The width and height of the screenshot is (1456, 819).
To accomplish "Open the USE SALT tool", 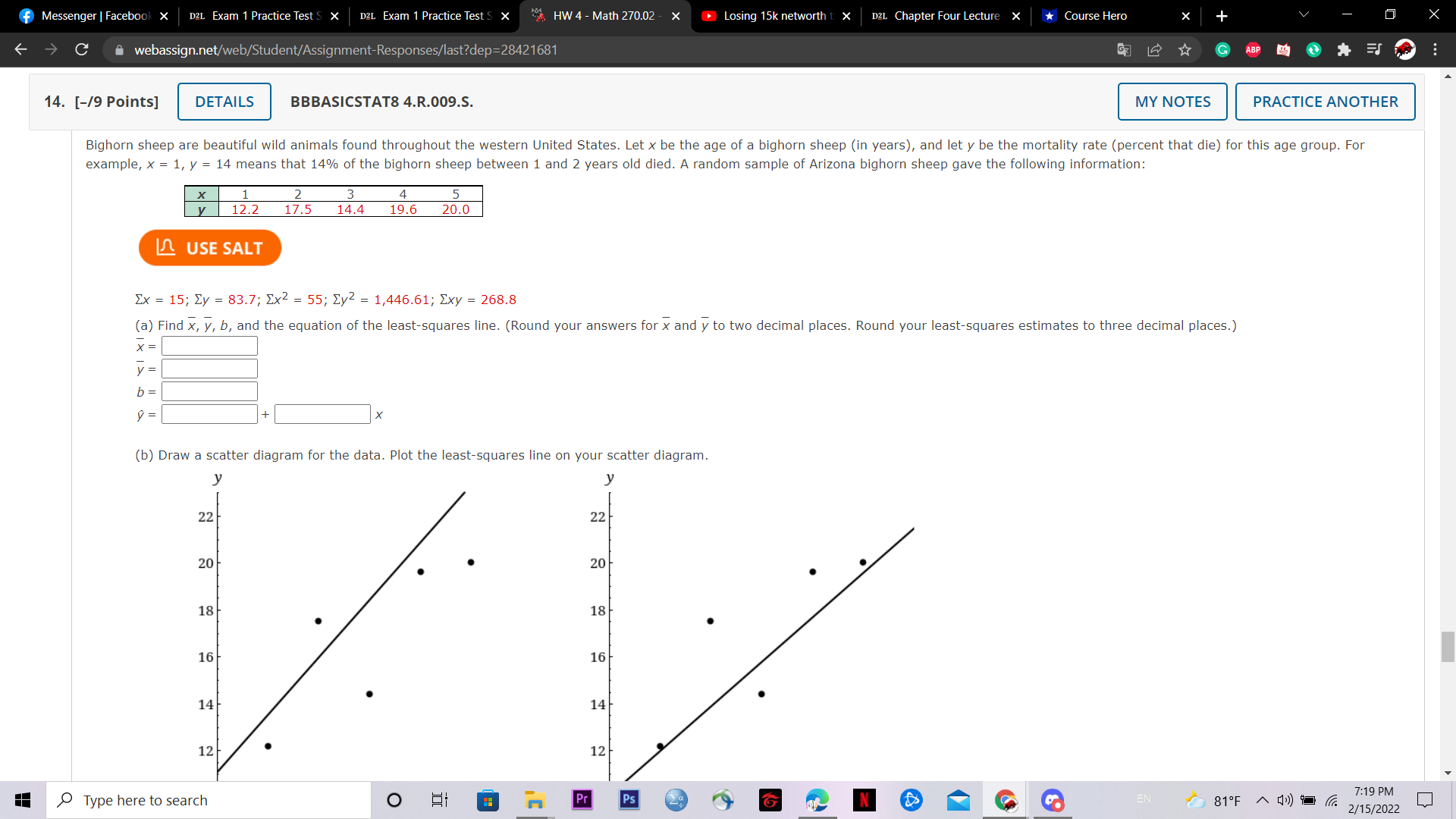I will 209,247.
